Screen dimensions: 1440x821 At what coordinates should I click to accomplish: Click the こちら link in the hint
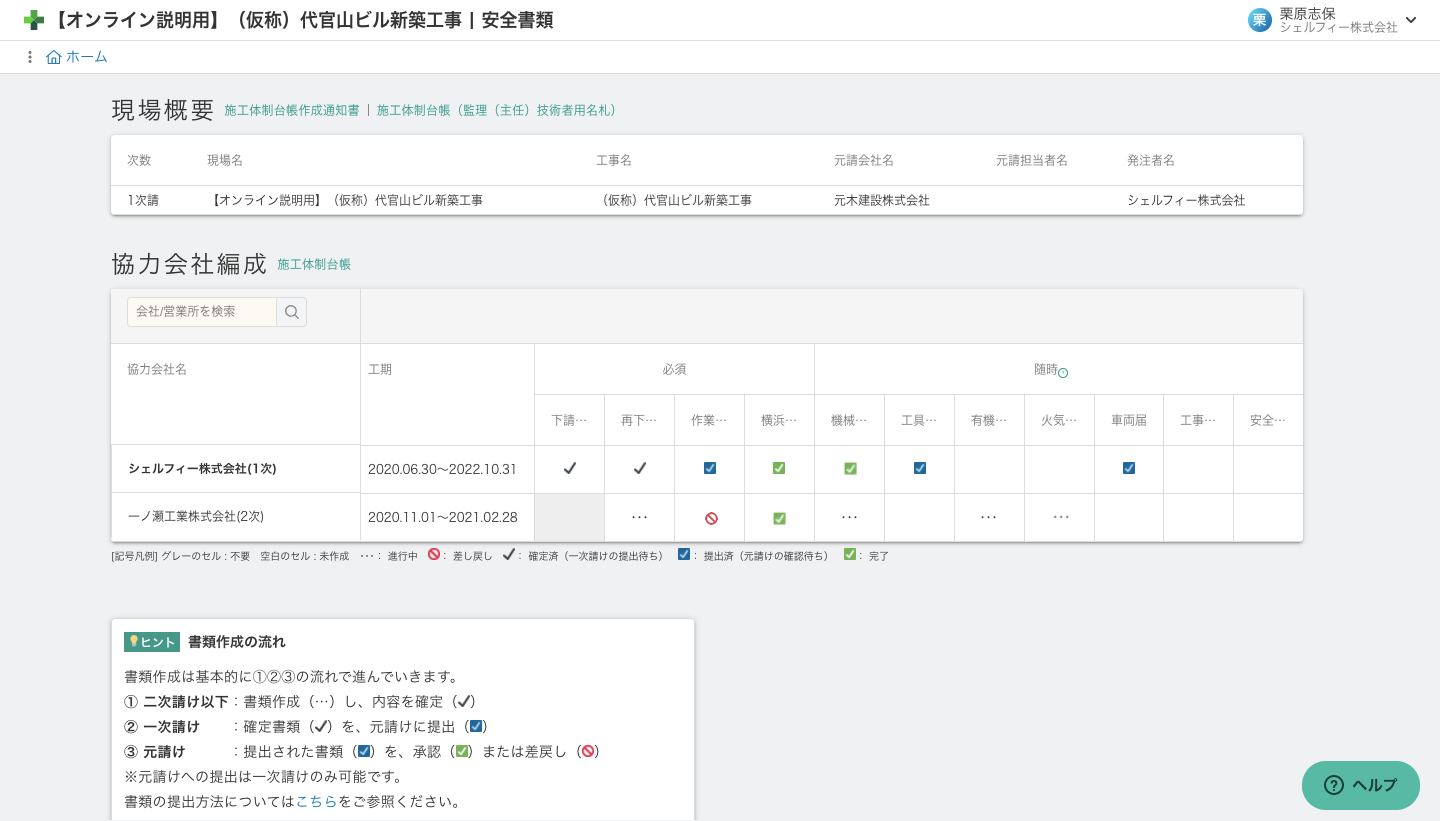(317, 801)
